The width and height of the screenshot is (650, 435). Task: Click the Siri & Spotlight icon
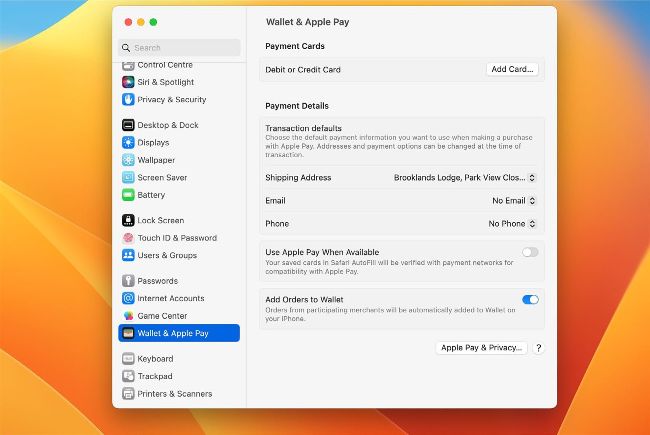coord(128,82)
